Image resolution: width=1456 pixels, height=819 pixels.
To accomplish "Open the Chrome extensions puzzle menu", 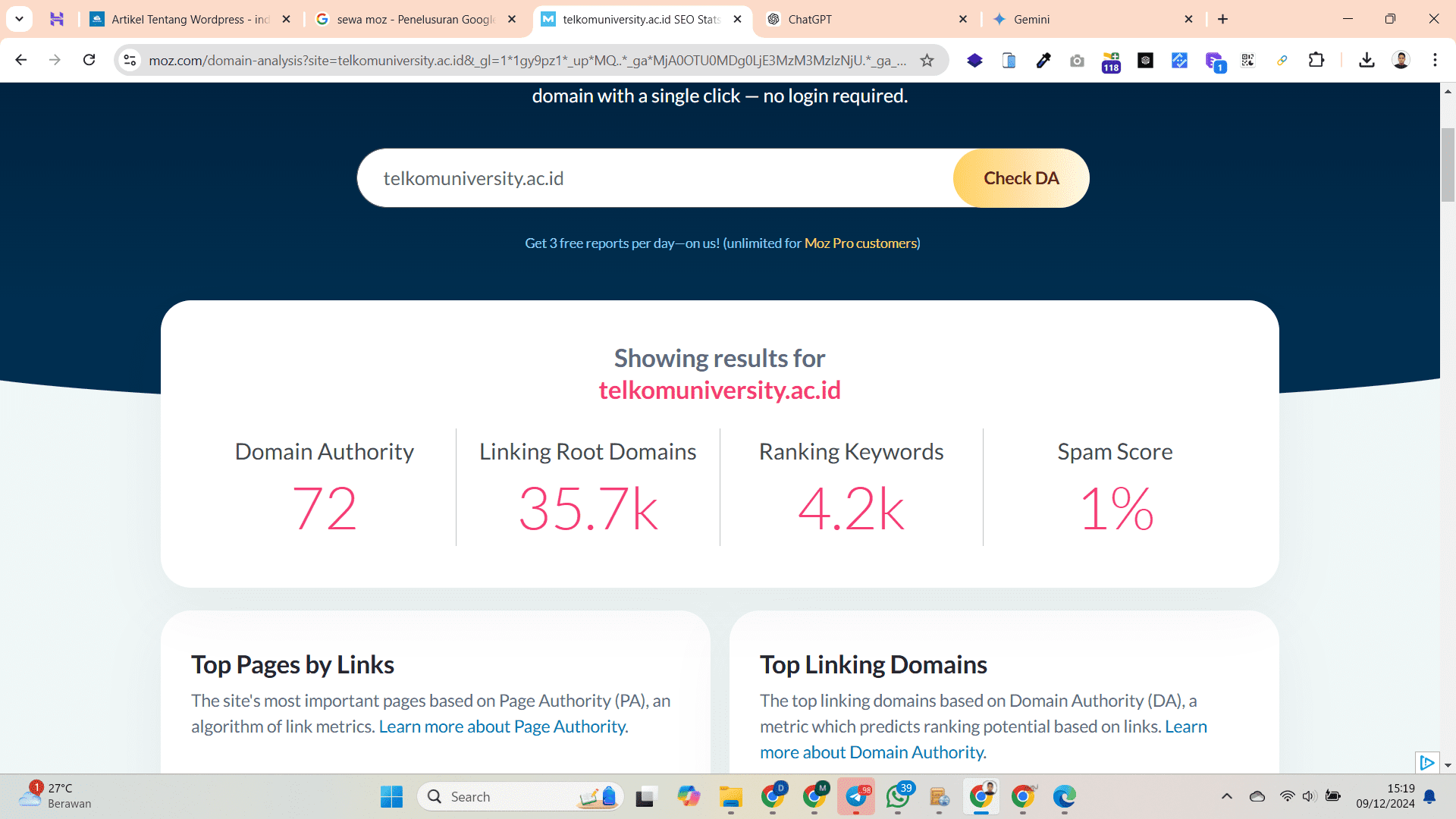I will click(1316, 60).
